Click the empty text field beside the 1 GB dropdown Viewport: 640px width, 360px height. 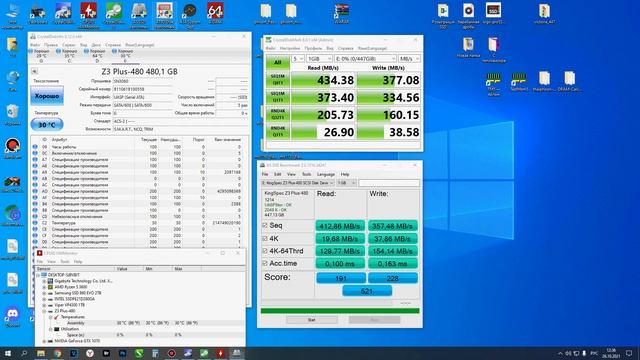pos(389,183)
